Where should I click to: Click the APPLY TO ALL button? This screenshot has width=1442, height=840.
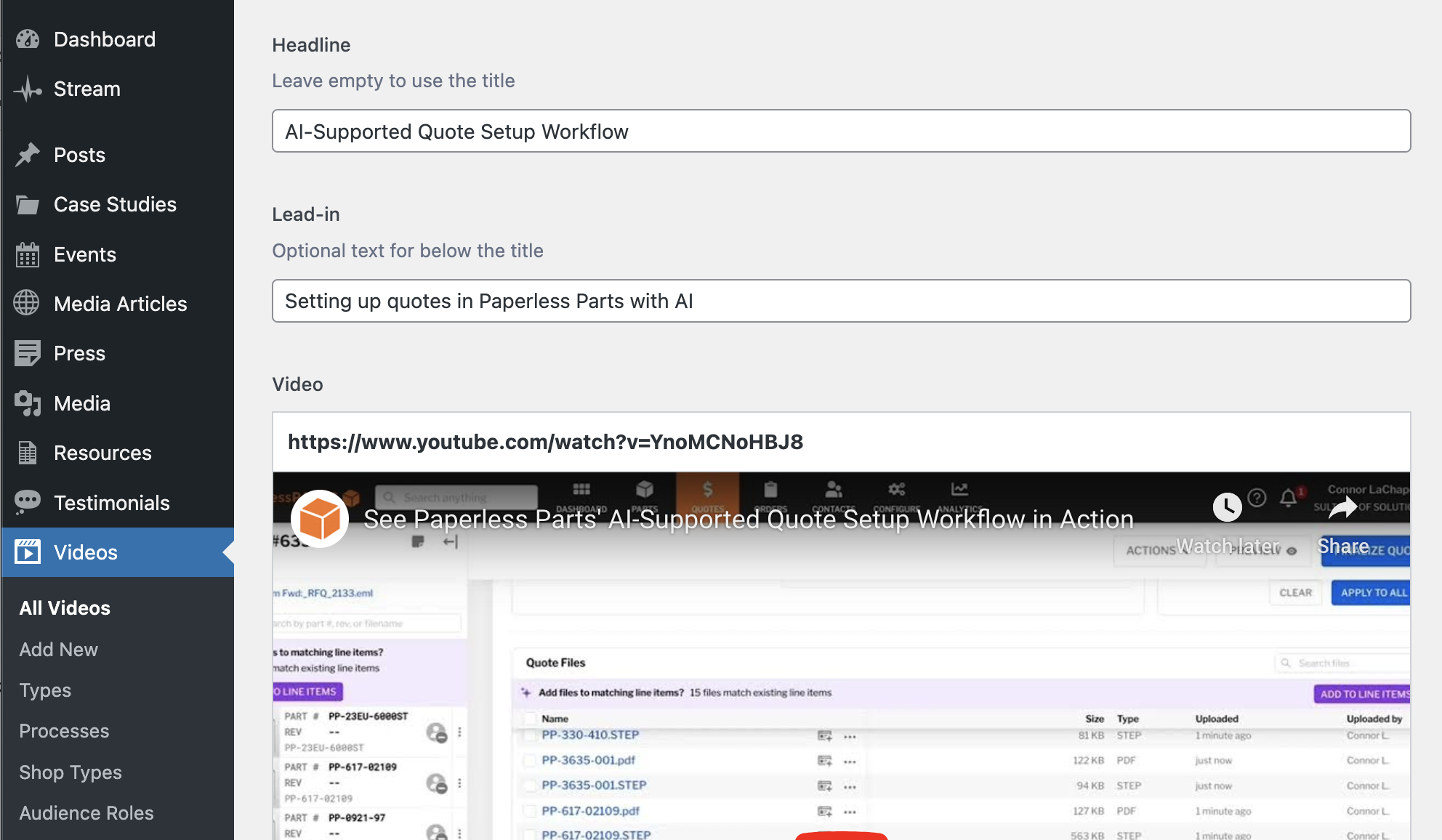coord(1371,592)
